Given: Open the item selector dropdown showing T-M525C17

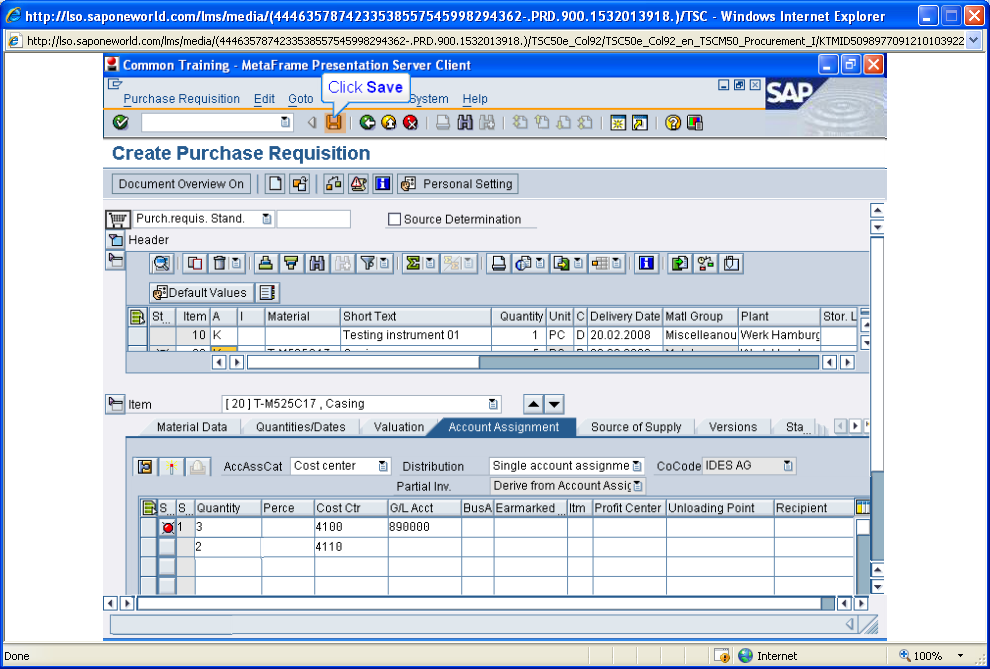Looking at the screenshot, I should tap(492, 404).
